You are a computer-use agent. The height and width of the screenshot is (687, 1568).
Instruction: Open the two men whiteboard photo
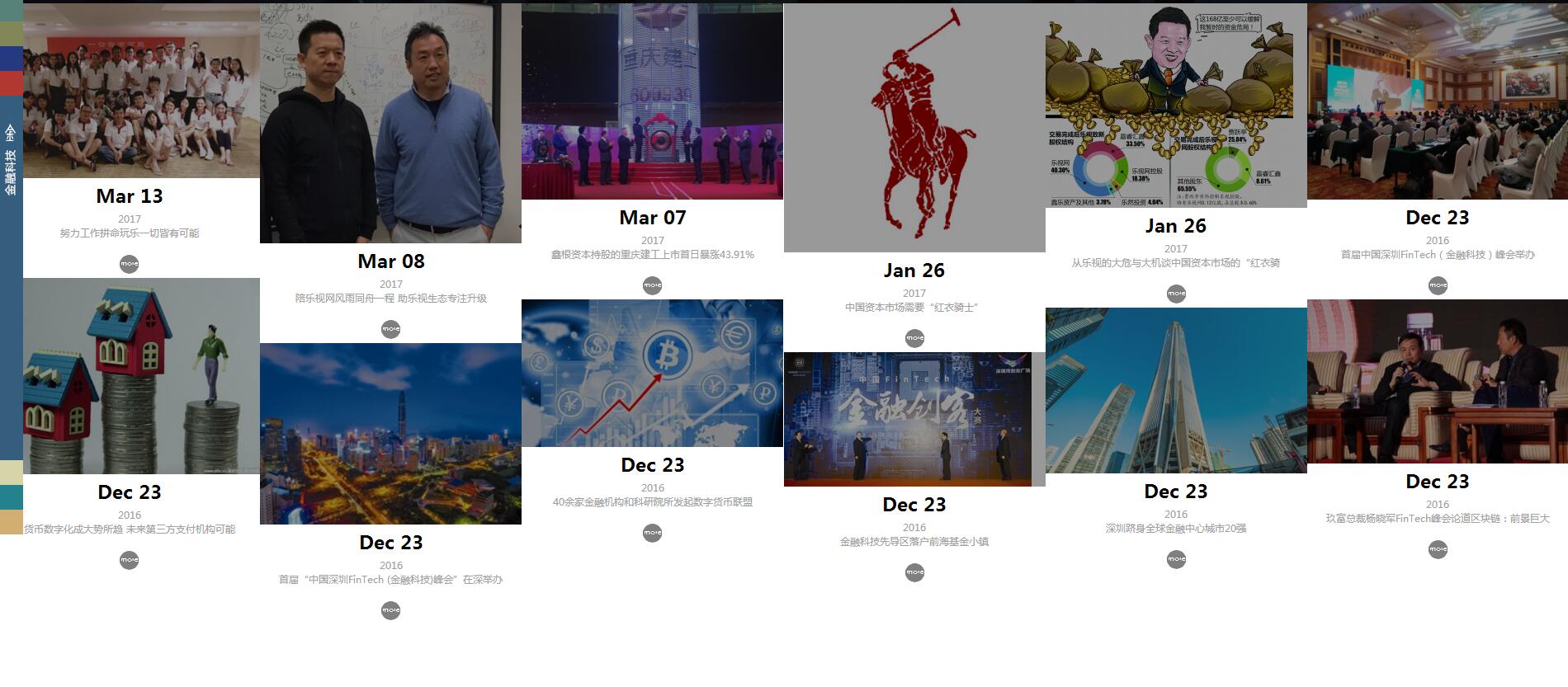tap(390, 123)
